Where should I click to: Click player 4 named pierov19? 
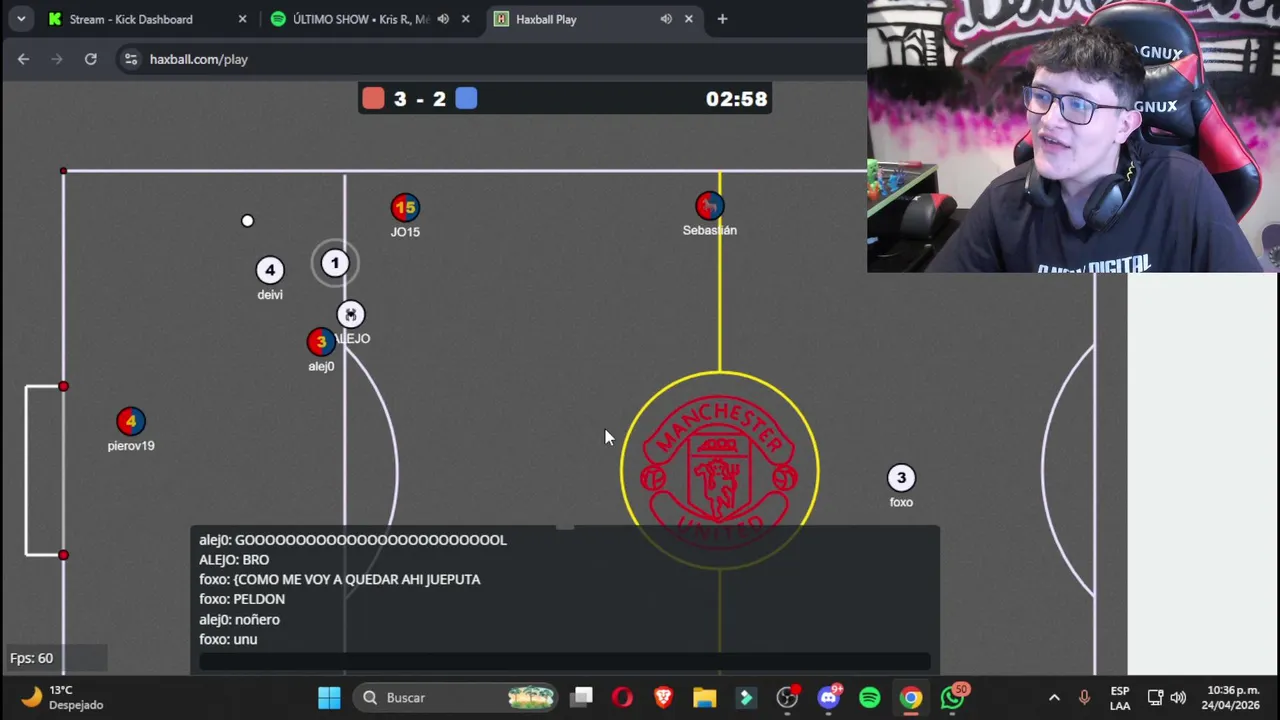pyautogui.click(x=131, y=422)
